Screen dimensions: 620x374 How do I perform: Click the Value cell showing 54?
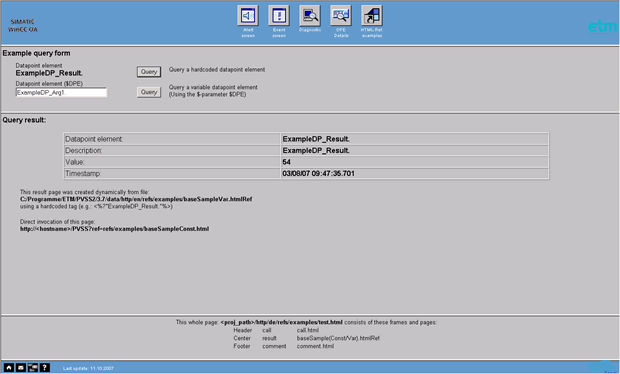click(x=414, y=162)
